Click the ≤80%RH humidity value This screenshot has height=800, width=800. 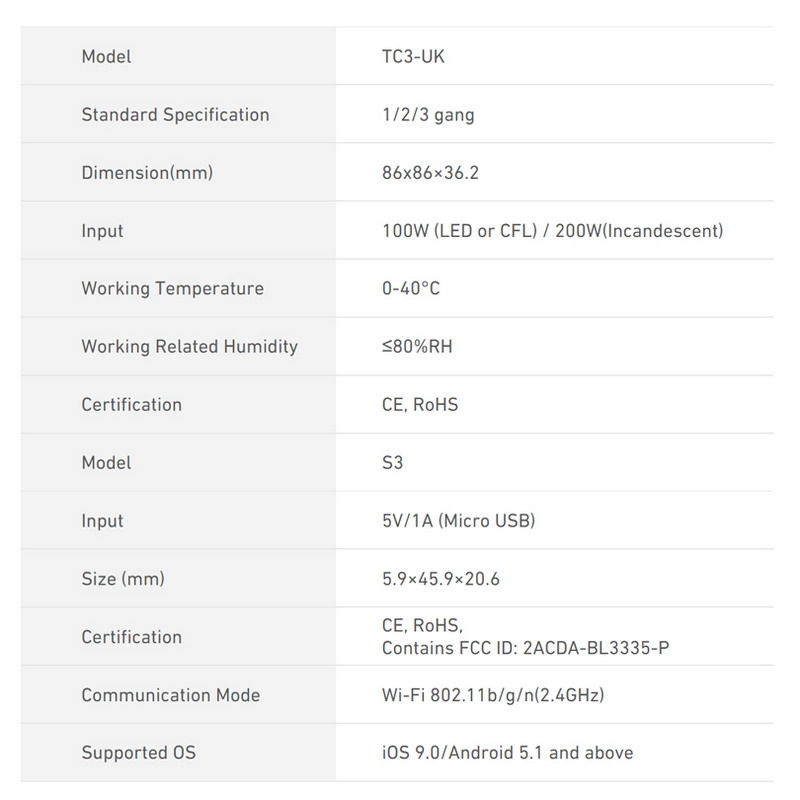coord(417,347)
